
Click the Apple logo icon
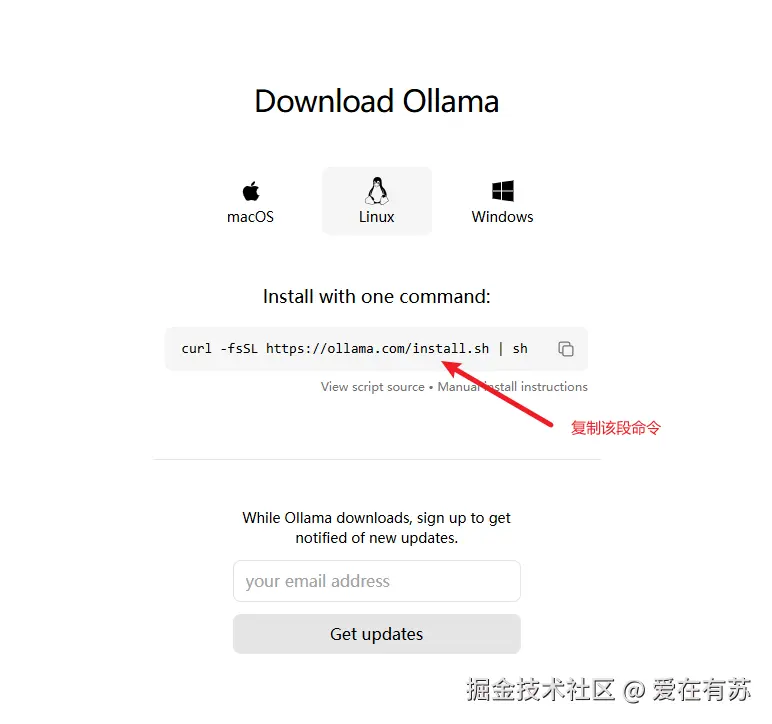click(251, 191)
